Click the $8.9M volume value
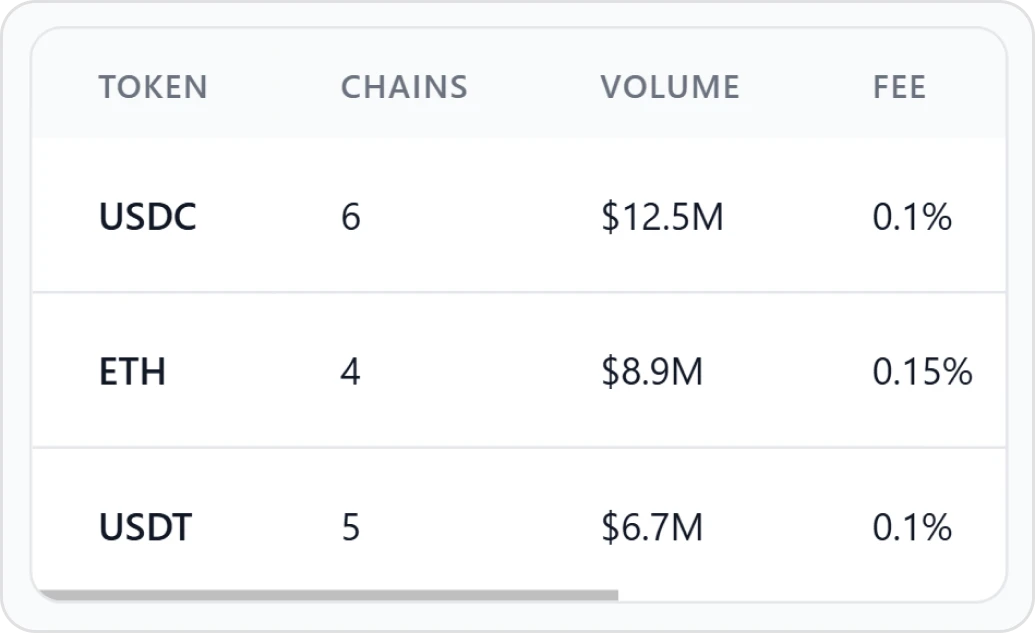 pyautogui.click(x=654, y=372)
